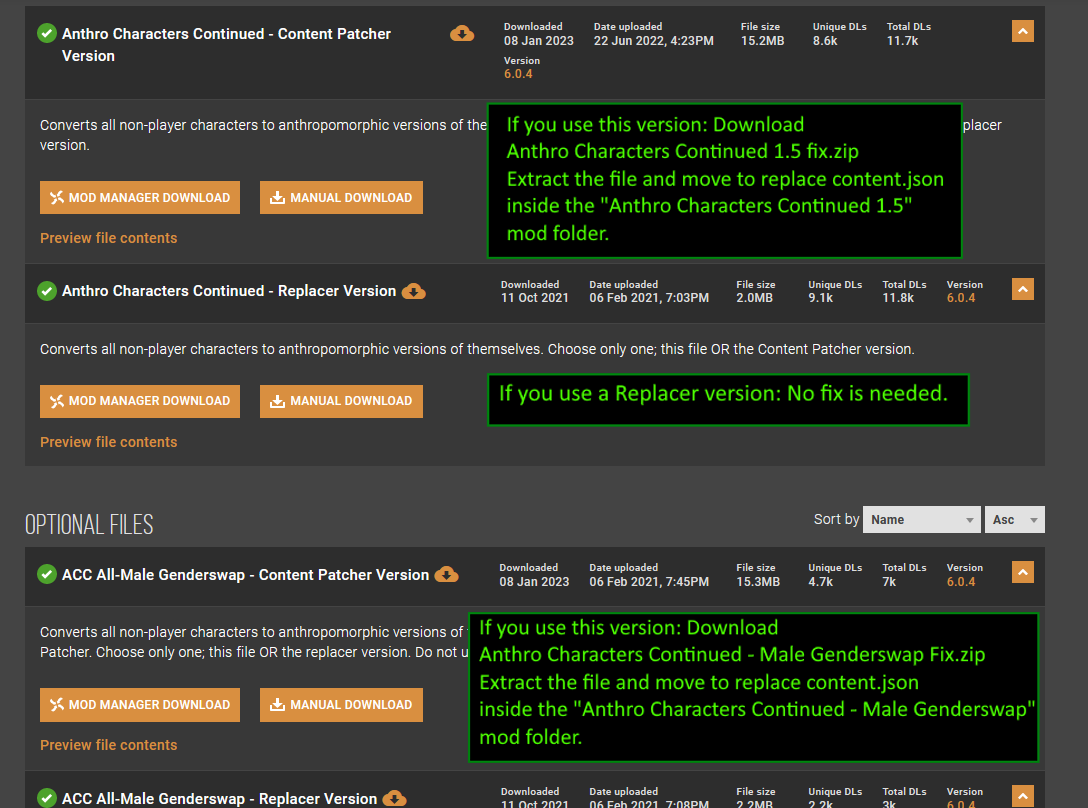Manual Download for Anthro Content Patcher Version
This screenshot has width=1088, height=808.
click(341, 198)
